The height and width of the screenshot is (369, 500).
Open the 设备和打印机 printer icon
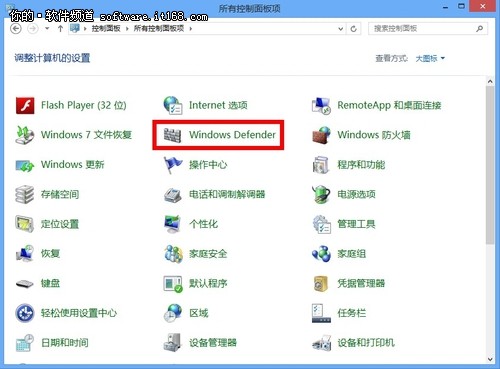321,343
